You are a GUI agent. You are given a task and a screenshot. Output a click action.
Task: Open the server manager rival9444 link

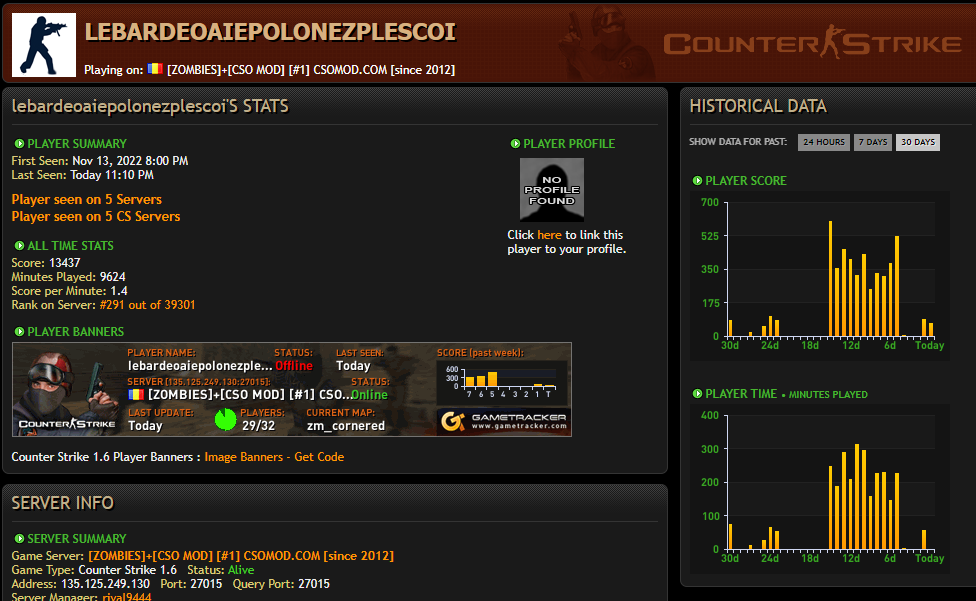coord(130,597)
